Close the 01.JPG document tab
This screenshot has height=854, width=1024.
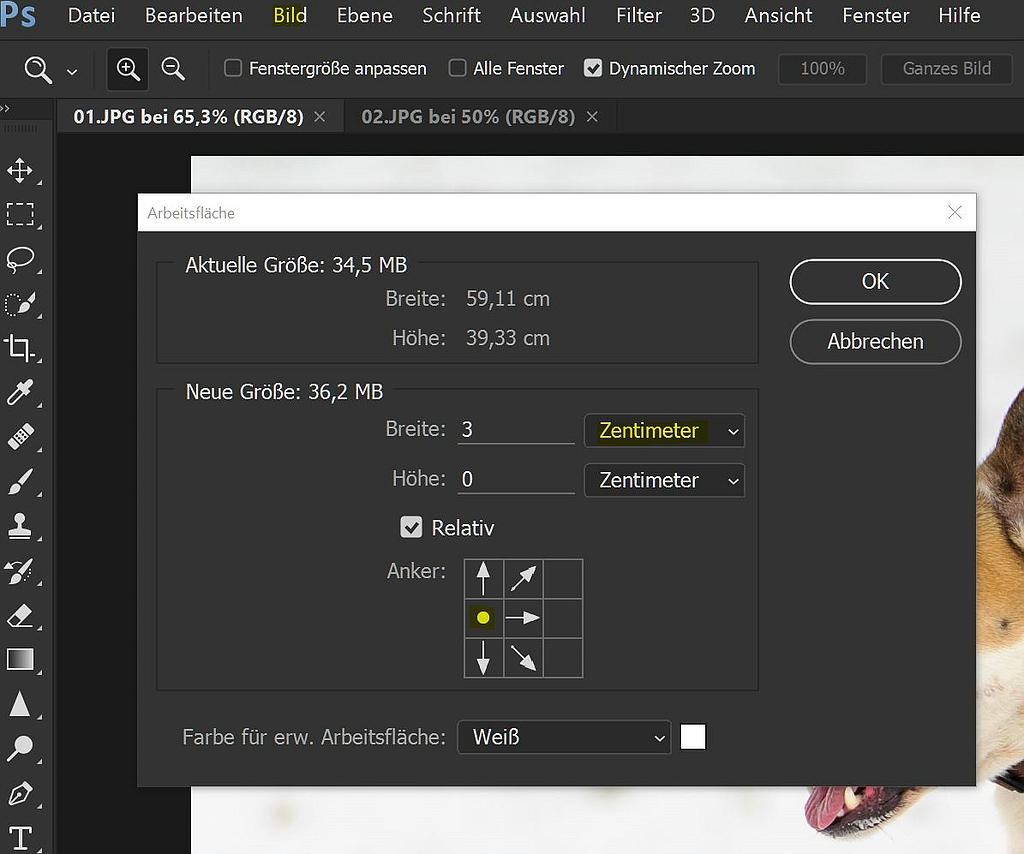pos(319,117)
